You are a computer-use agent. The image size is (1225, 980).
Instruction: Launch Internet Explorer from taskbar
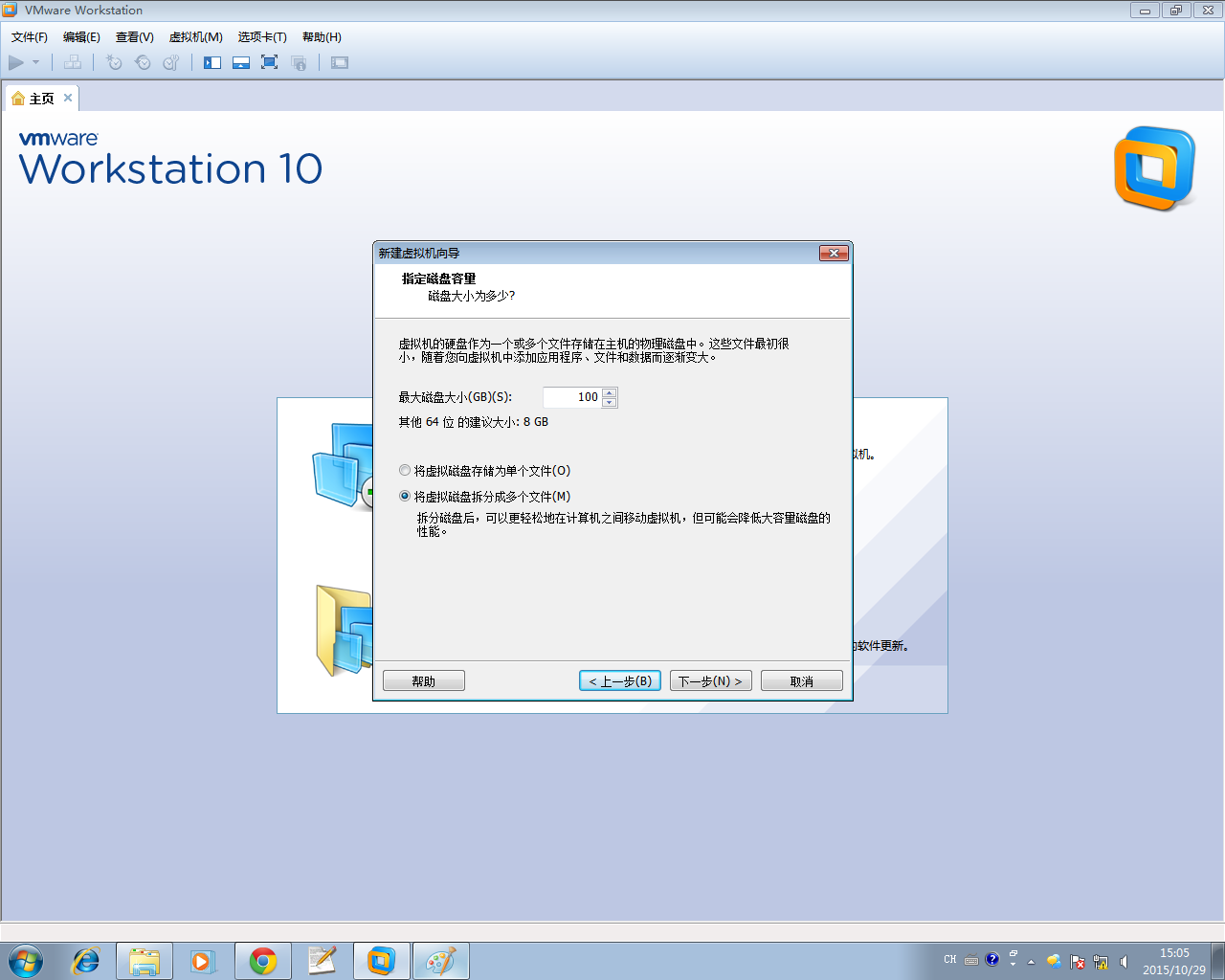pos(86,961)
